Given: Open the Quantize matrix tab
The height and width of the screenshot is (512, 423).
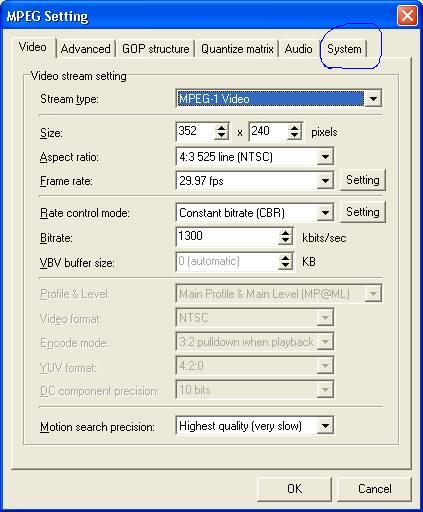Looking at the screenshot, I should click(x=237, y=49).
